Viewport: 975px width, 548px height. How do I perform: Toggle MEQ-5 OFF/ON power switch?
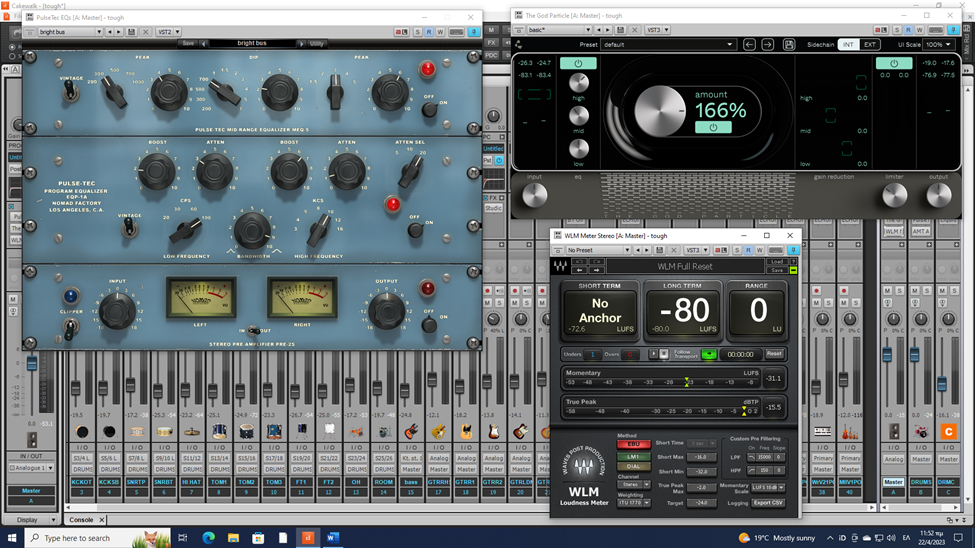(429, 110)
